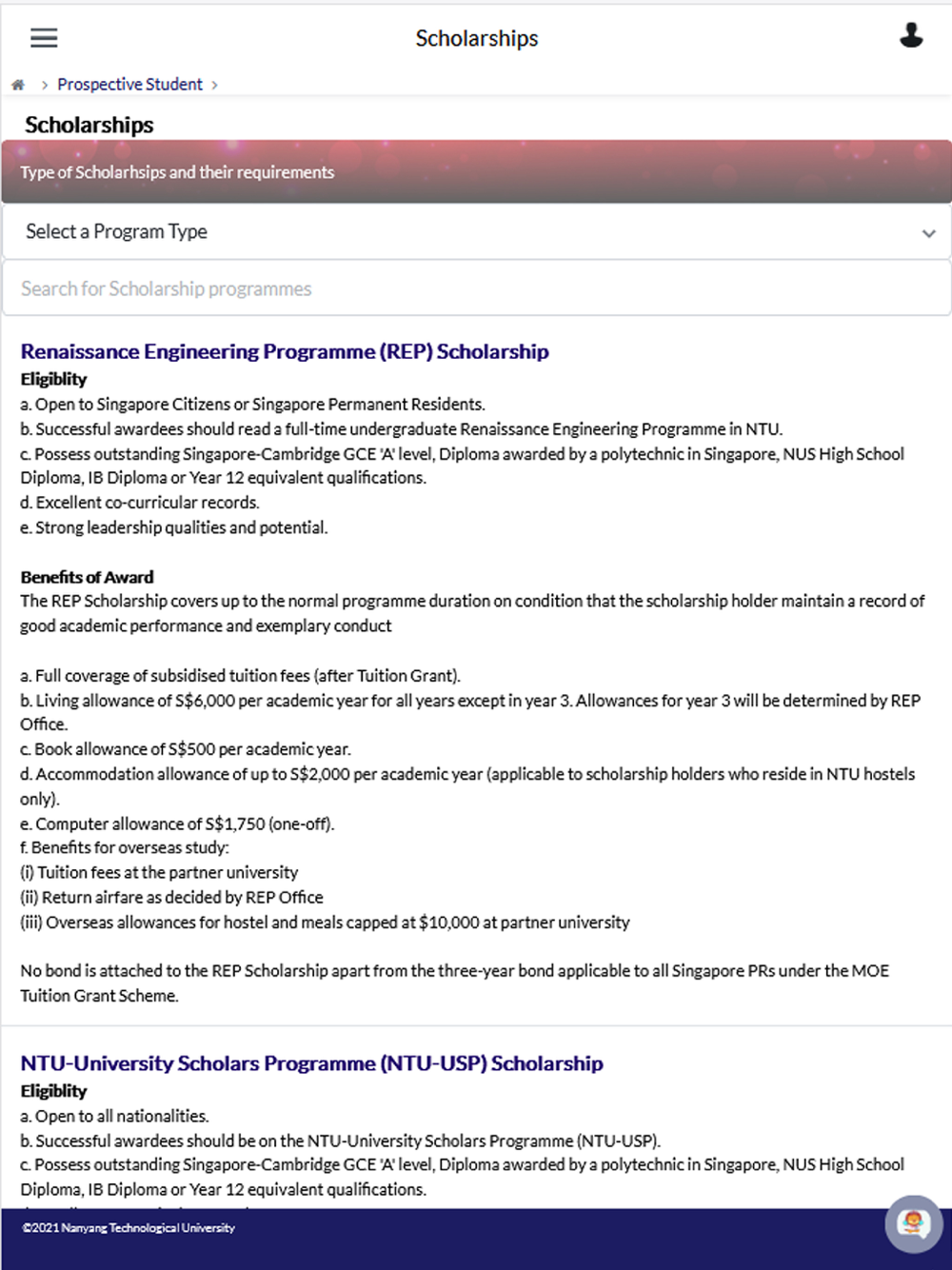Click the Type of Scholarships banner
This screenshot has height=1270, width=952.
click(x=476, y=171)
